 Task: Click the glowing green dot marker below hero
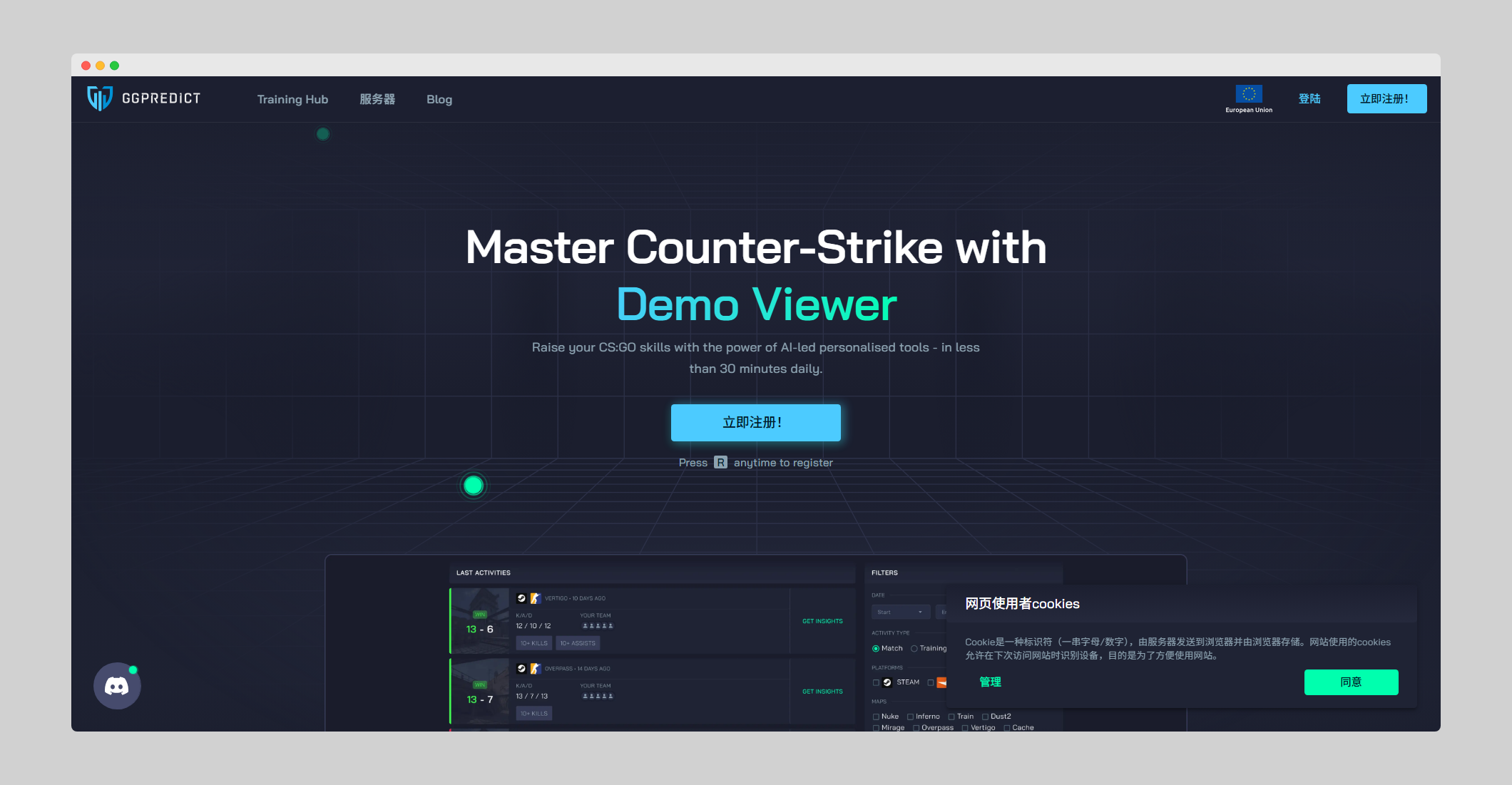(x=474, y=486)
